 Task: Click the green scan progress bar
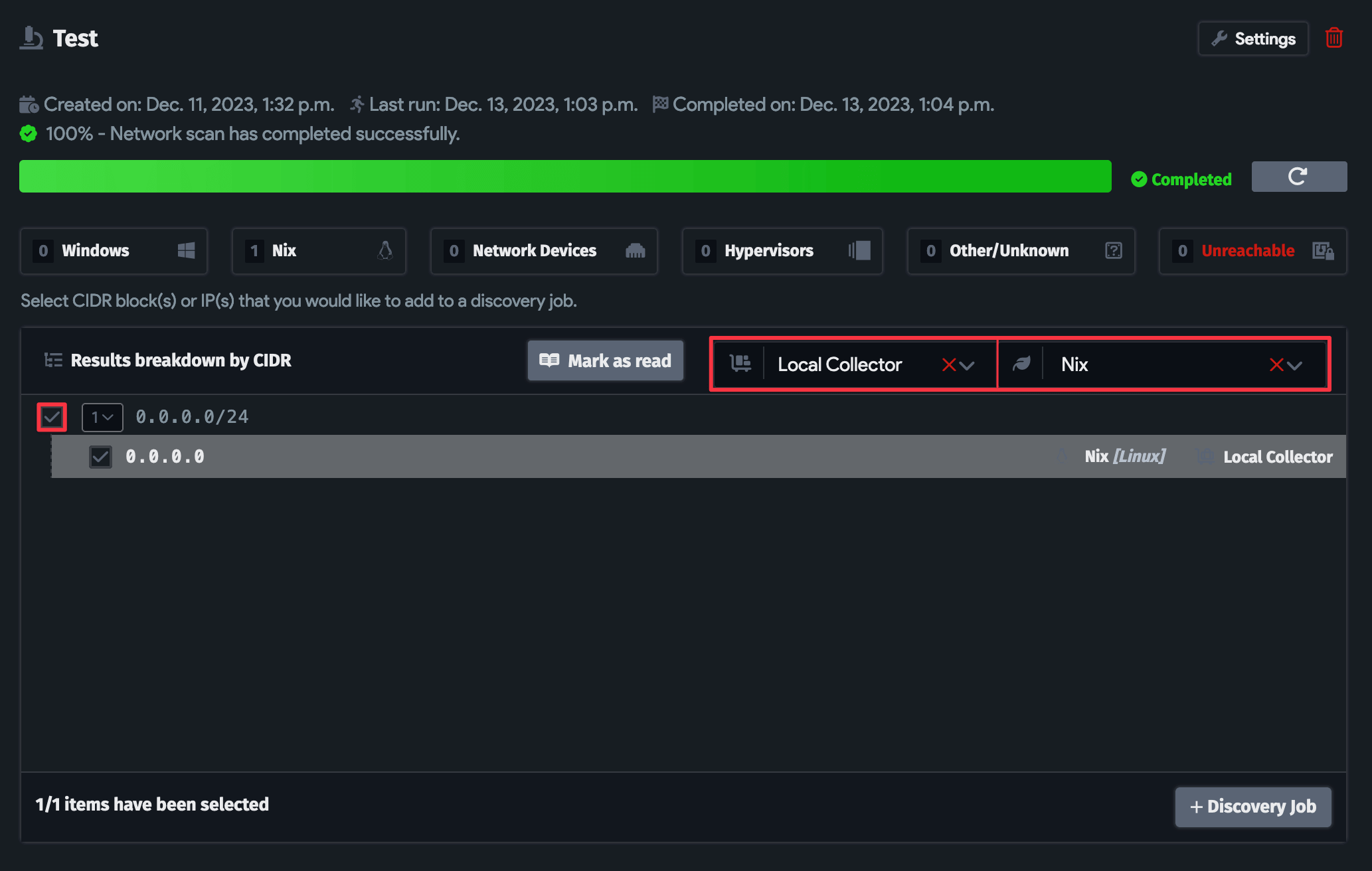(x=564, y=177)
